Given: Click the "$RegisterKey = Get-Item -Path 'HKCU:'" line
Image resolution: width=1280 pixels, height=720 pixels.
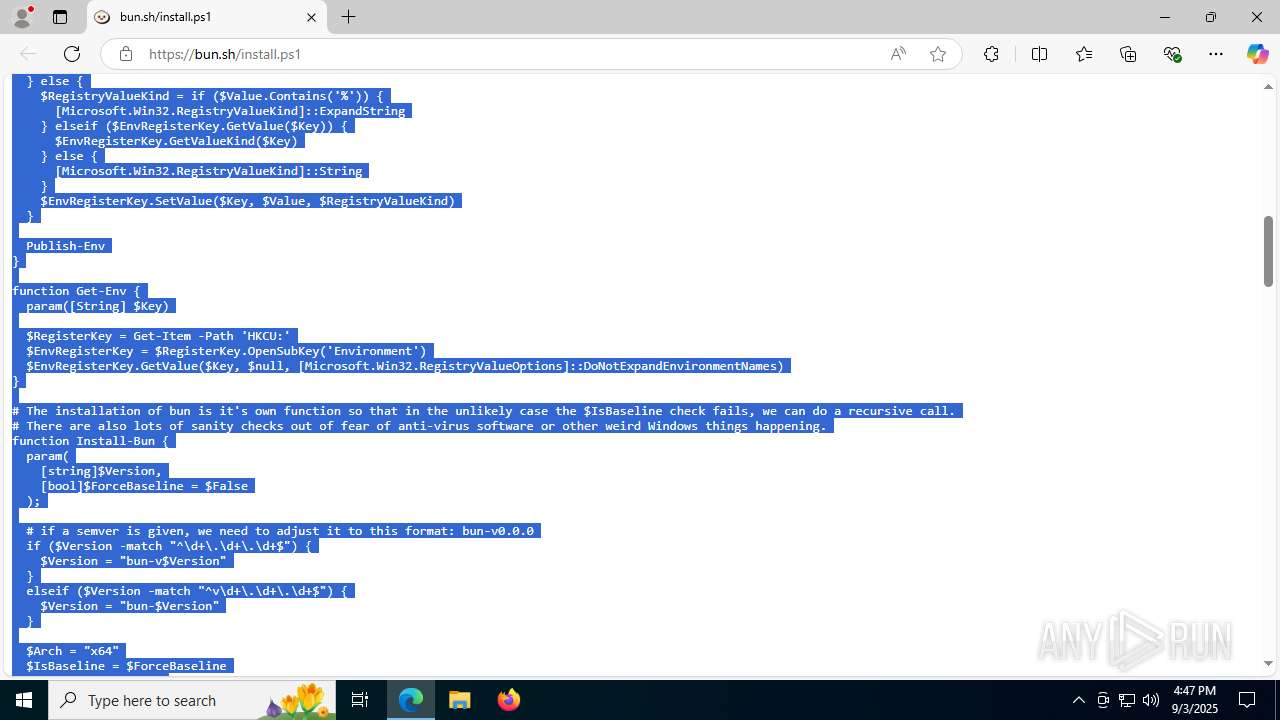Looking at the screenshot, I should (159, 336).
